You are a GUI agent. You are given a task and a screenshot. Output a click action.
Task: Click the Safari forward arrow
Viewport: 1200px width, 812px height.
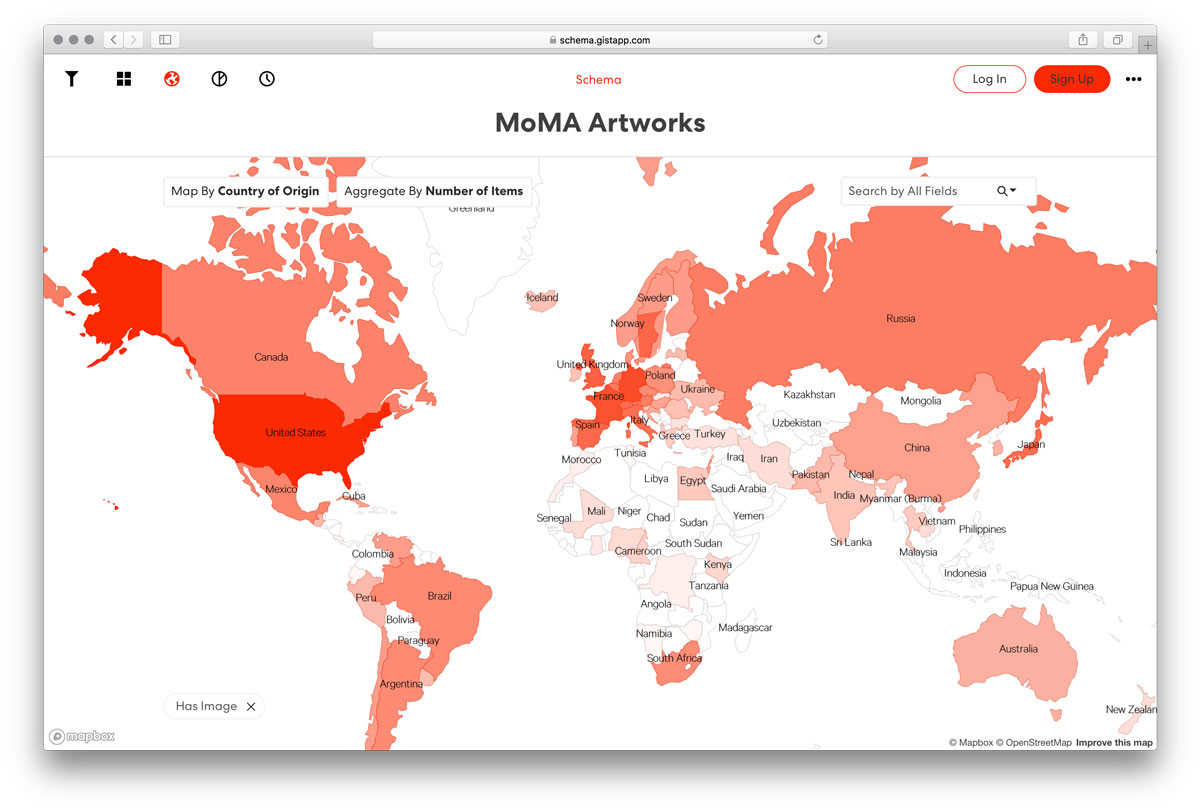[134, 40]
